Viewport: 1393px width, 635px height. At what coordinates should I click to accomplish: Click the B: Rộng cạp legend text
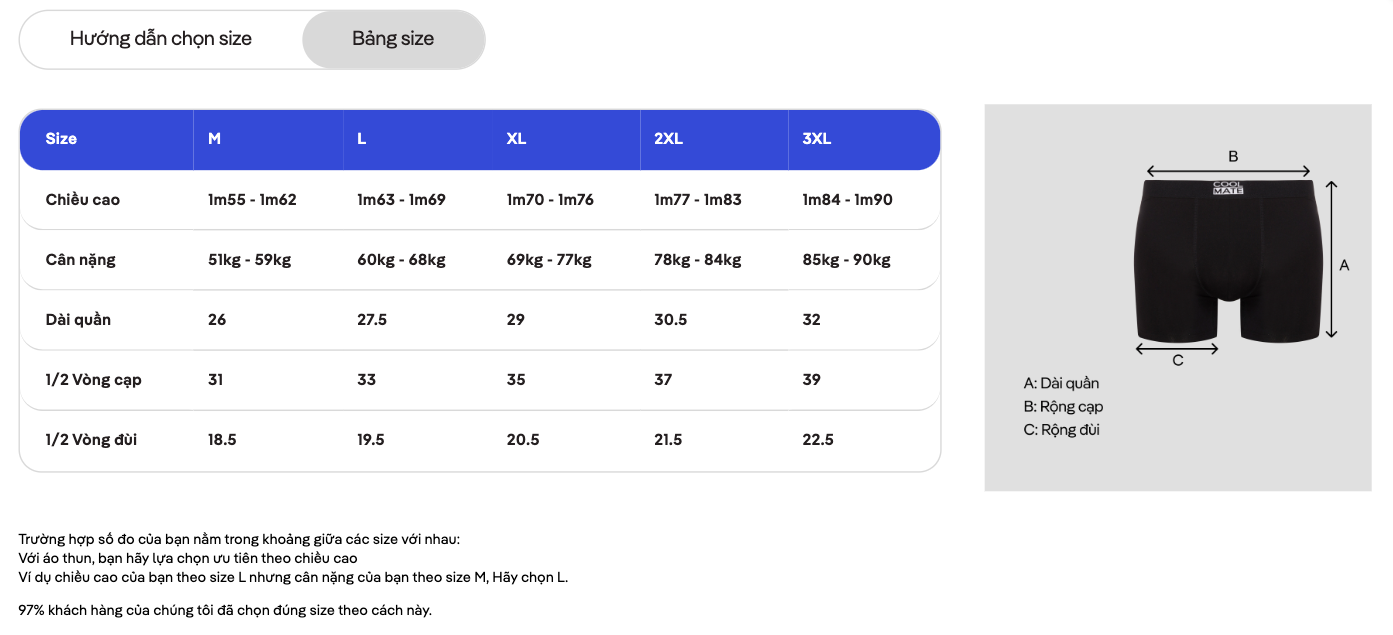[x=1063, y=406]
